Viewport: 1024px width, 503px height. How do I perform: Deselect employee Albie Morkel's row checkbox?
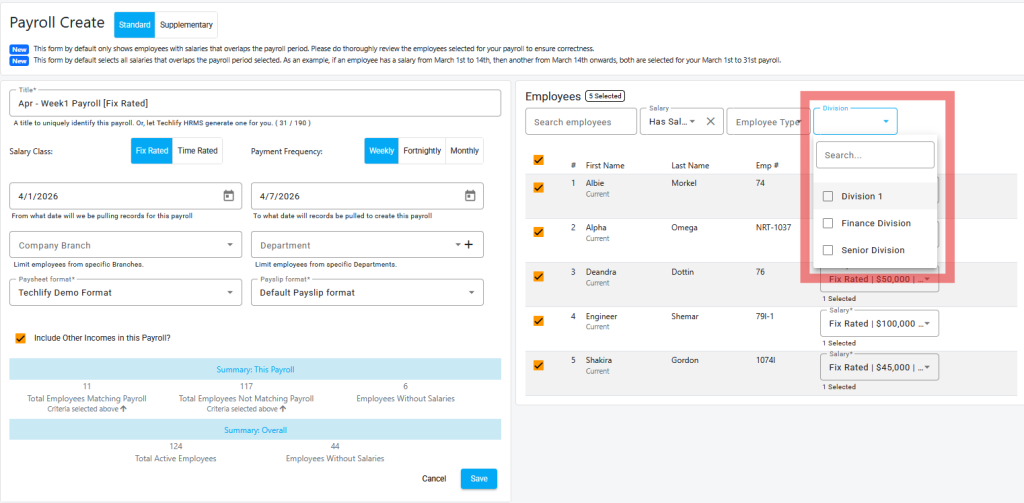[539, 188]
